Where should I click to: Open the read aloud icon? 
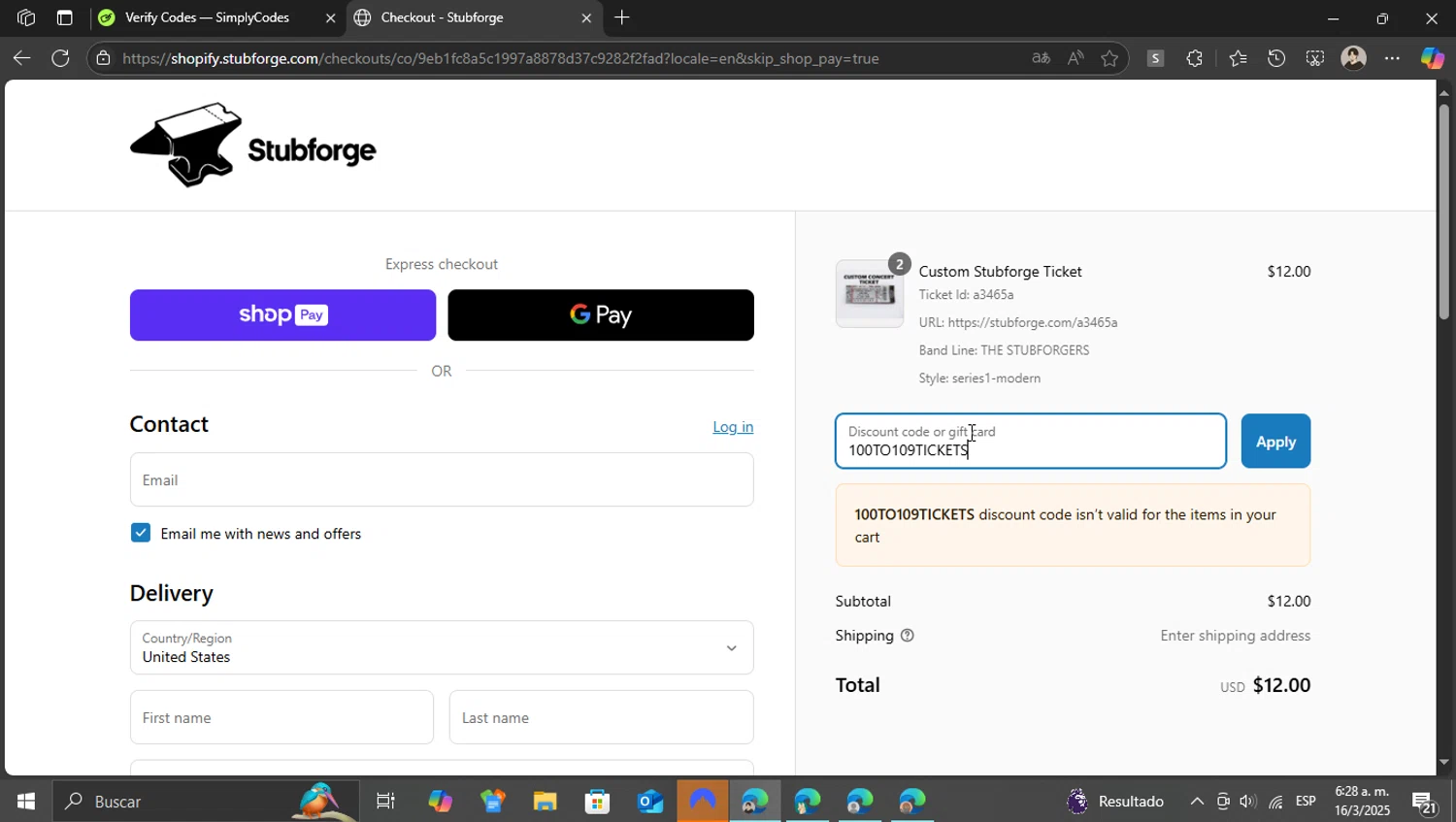1075,58
